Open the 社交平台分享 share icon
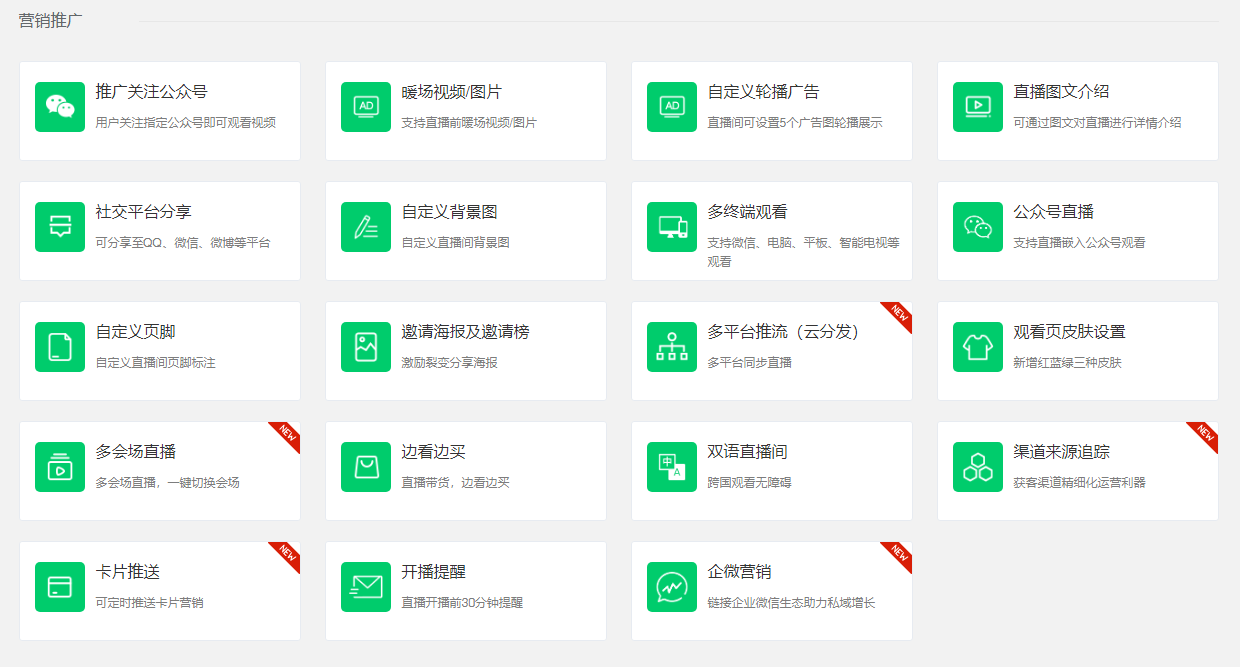 60,227
